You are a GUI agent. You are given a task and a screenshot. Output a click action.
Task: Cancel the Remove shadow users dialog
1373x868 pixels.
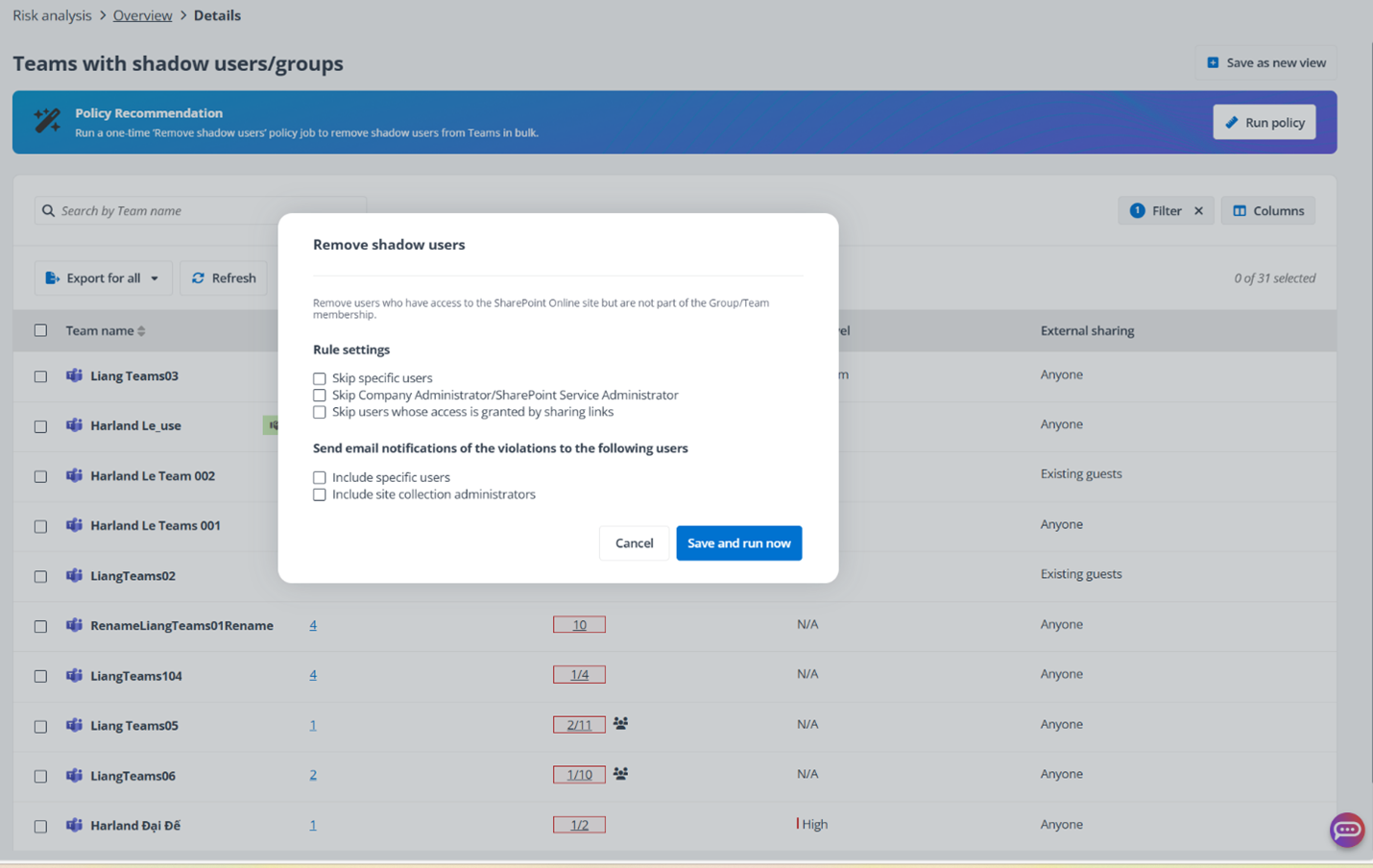point(634,543)
